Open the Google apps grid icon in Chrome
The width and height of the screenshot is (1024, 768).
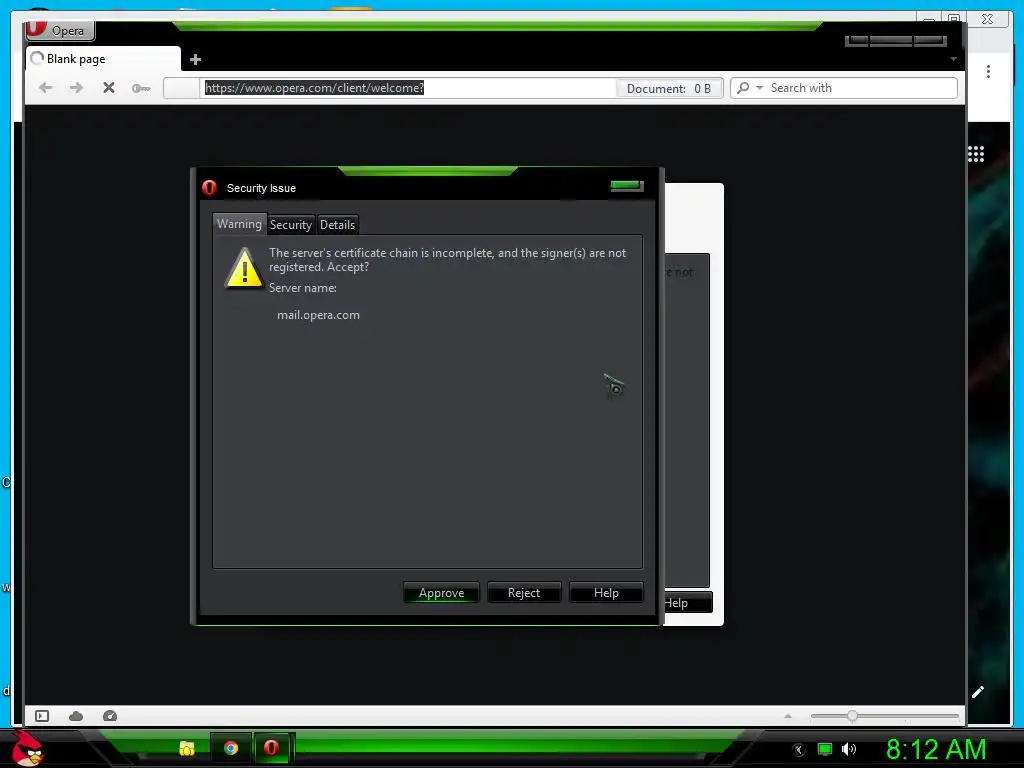click(976, 154)
